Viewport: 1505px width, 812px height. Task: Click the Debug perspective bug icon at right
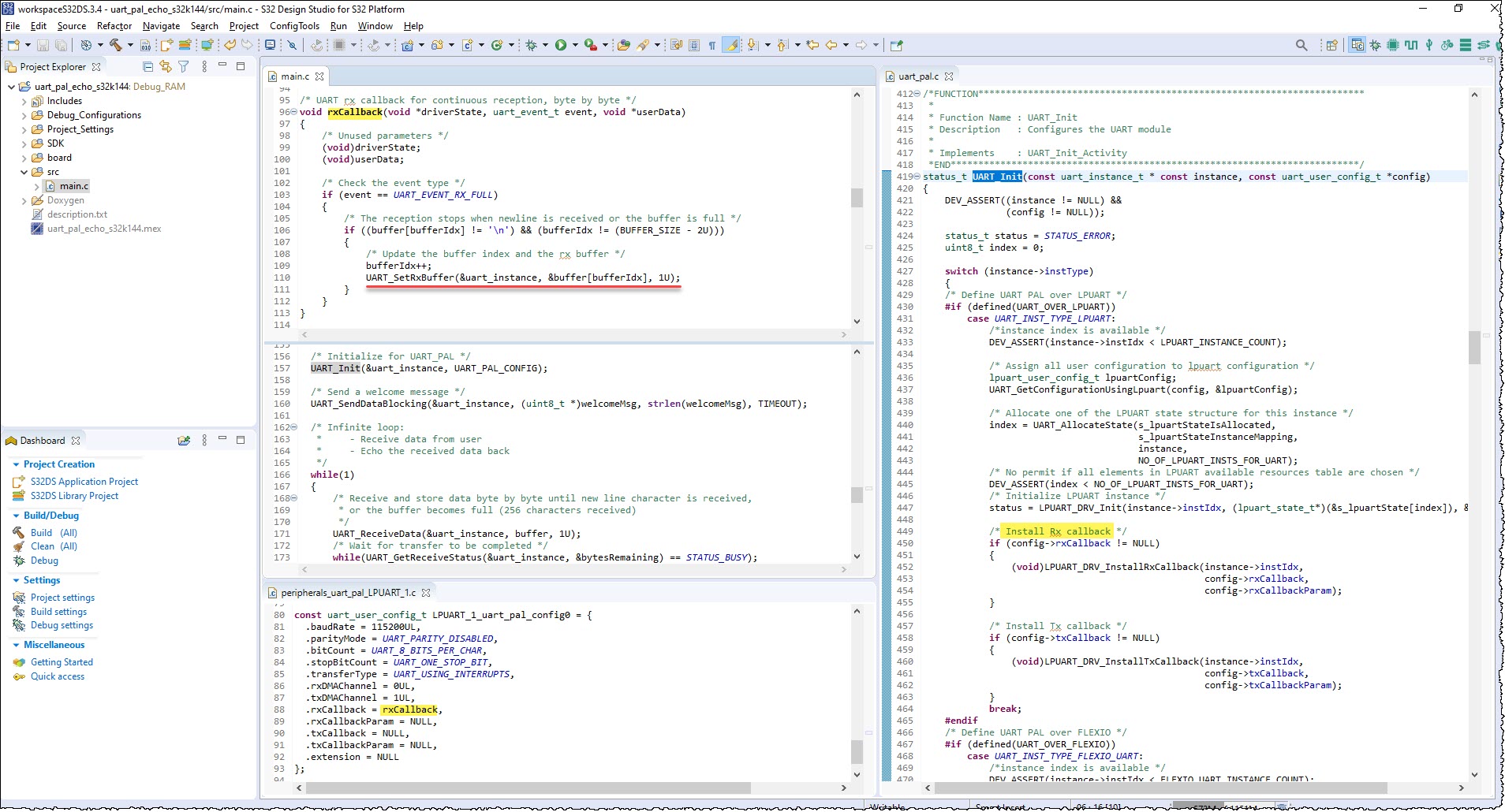pyautogui.click(x=1375, y=45)
